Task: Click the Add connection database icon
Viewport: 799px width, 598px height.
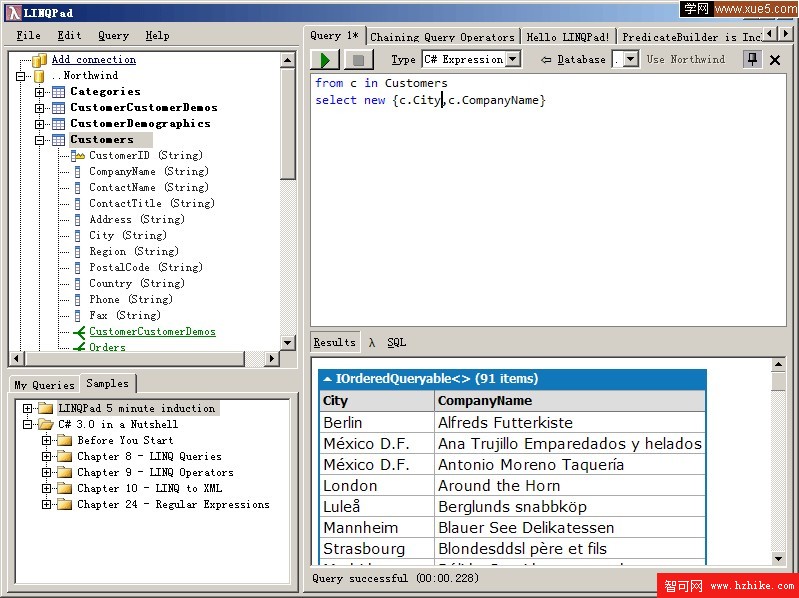Action: click(39, 60)
